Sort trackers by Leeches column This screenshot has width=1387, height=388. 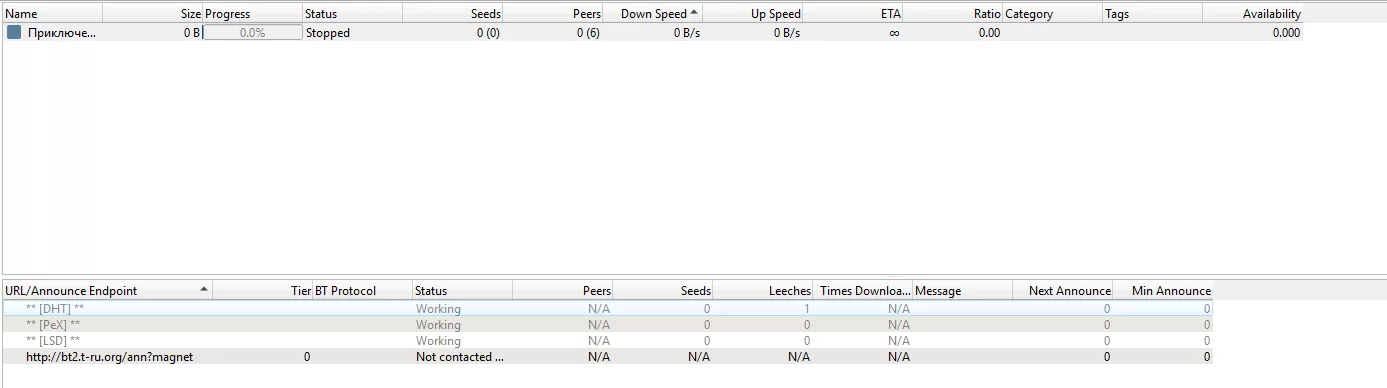(762, 291)
